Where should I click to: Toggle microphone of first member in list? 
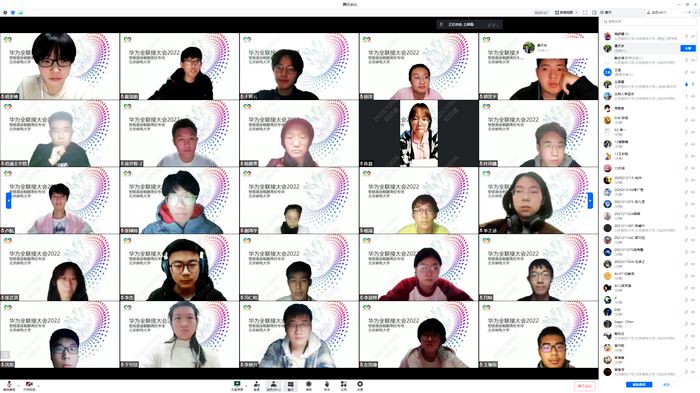[x=687, y=36]
